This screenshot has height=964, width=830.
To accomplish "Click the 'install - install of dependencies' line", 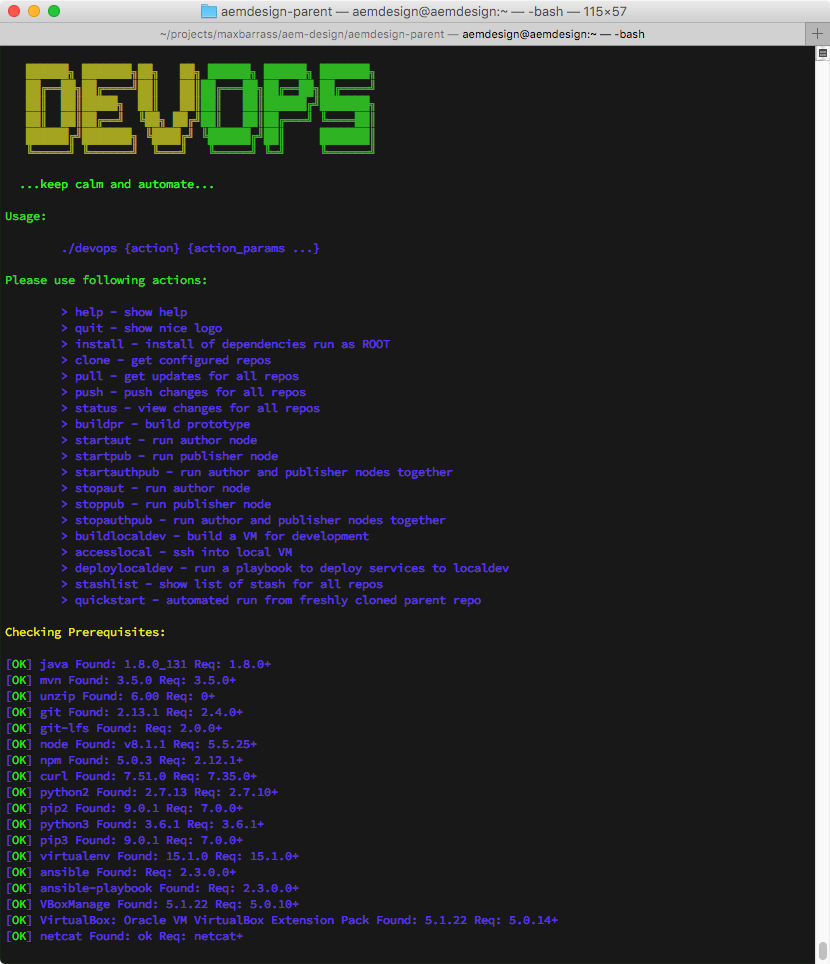I will [226, 344].
